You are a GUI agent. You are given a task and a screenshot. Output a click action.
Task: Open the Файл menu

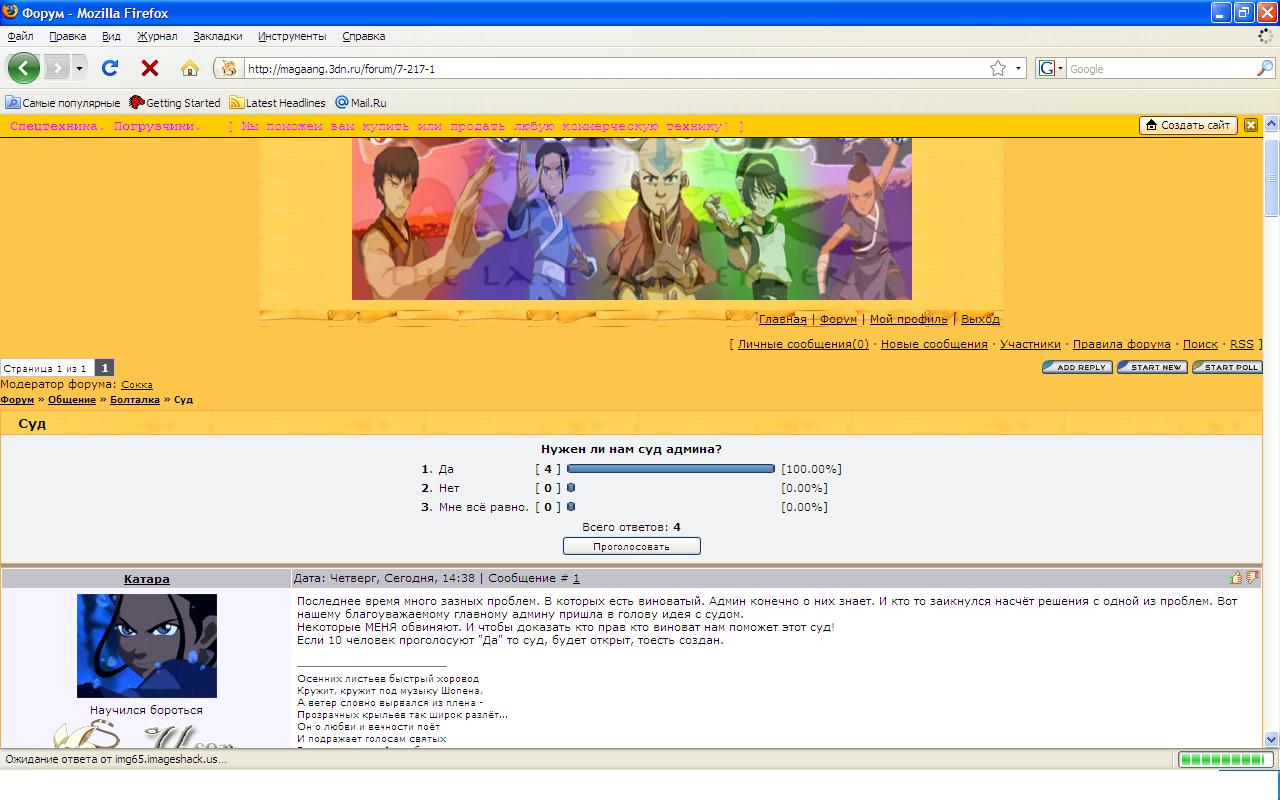[20, 36]
